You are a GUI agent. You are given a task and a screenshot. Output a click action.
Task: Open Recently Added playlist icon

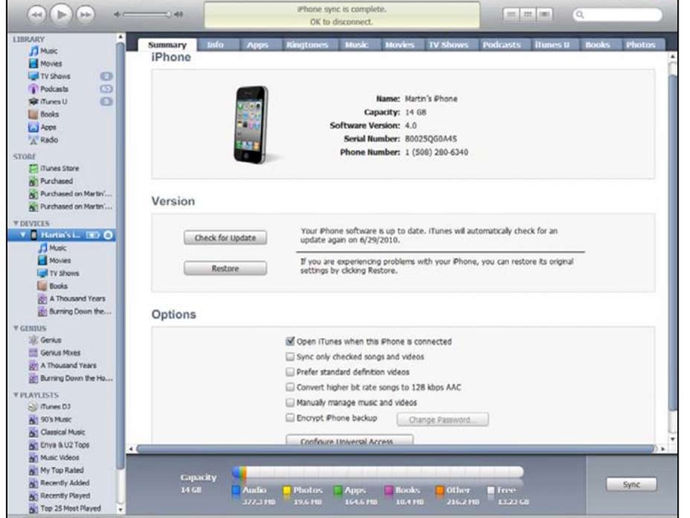[33, 483]
